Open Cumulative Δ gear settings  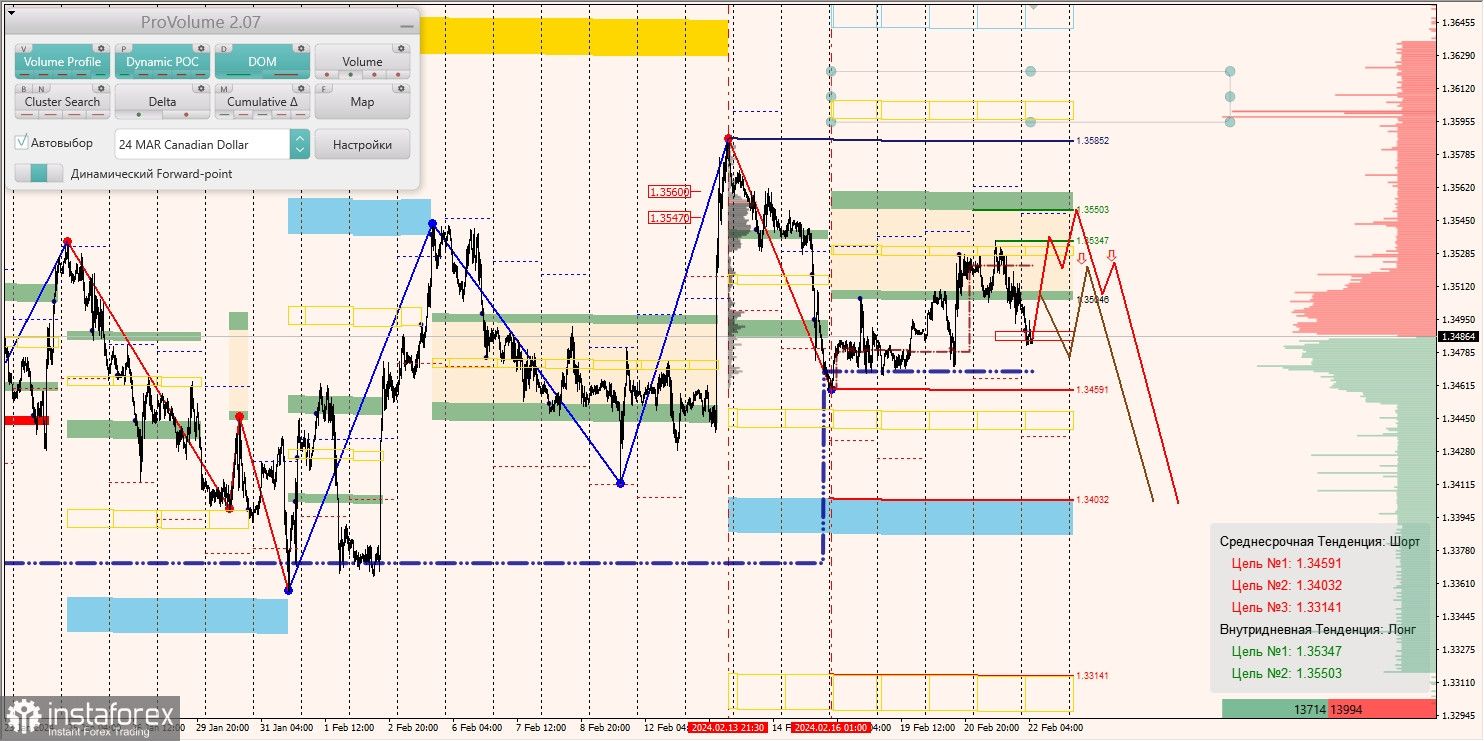301,88
